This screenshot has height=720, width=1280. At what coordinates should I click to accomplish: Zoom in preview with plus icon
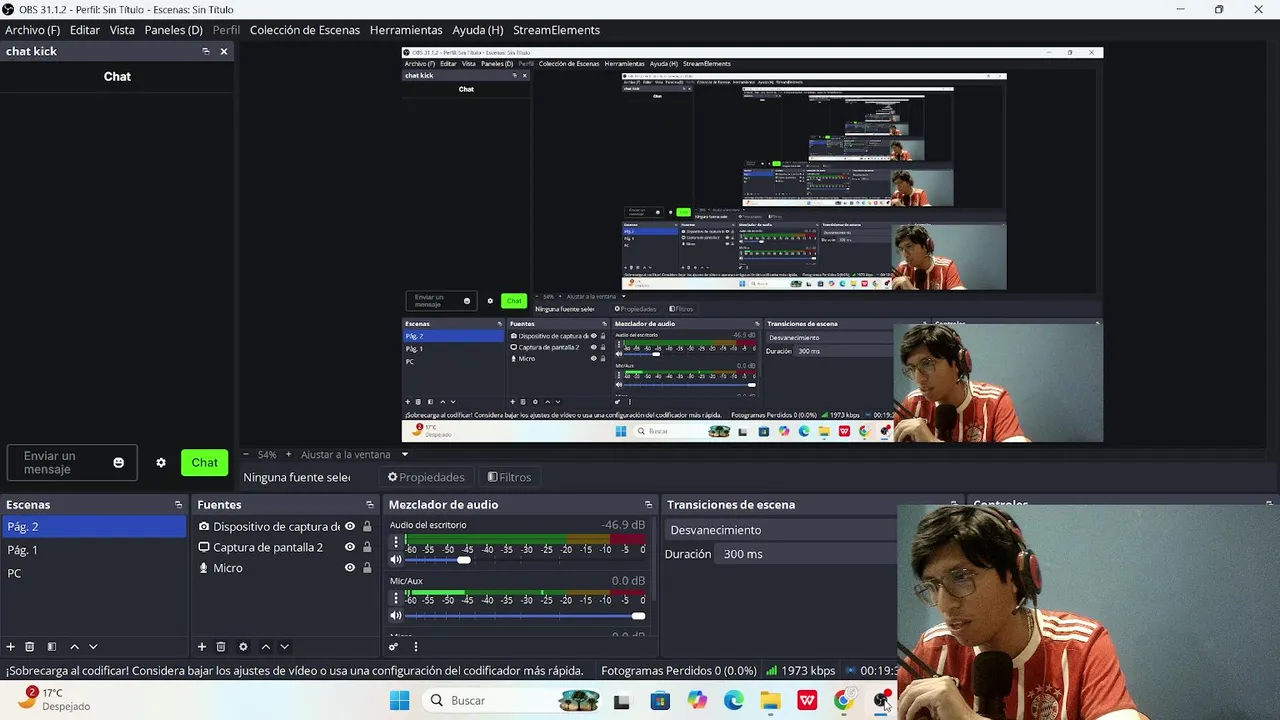[x=289, y=454]
